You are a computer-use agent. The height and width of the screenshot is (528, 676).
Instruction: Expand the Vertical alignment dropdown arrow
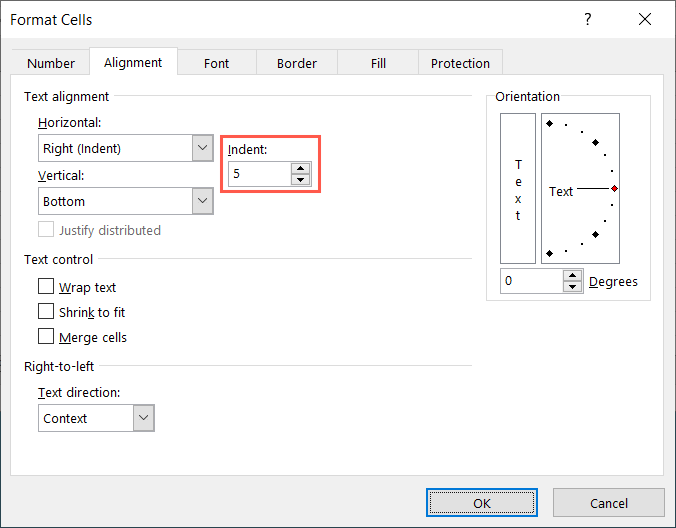click(203, 201)
